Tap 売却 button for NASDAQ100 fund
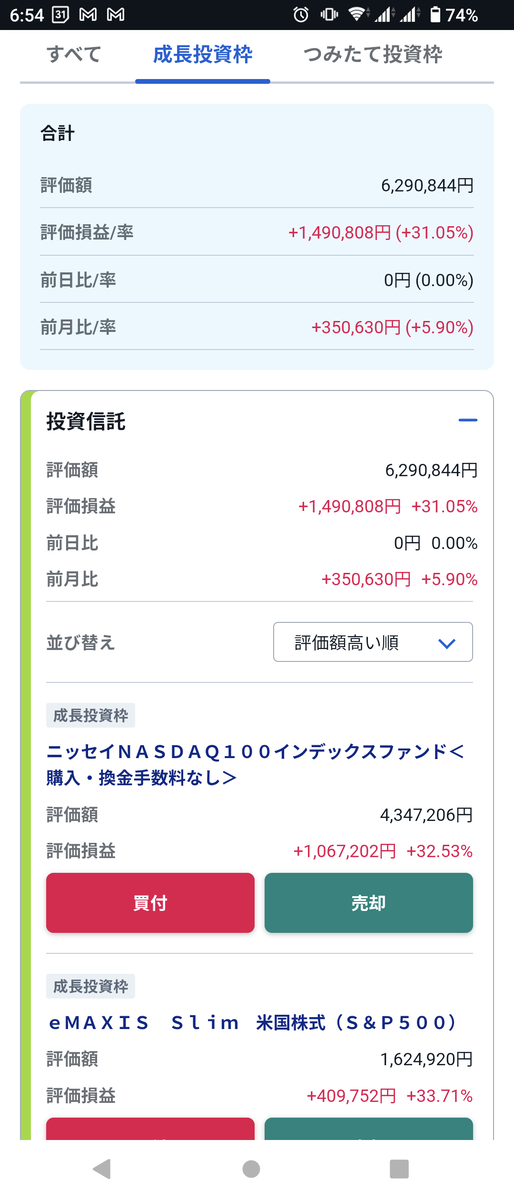 pyautogui.click(x=368, y=903)
